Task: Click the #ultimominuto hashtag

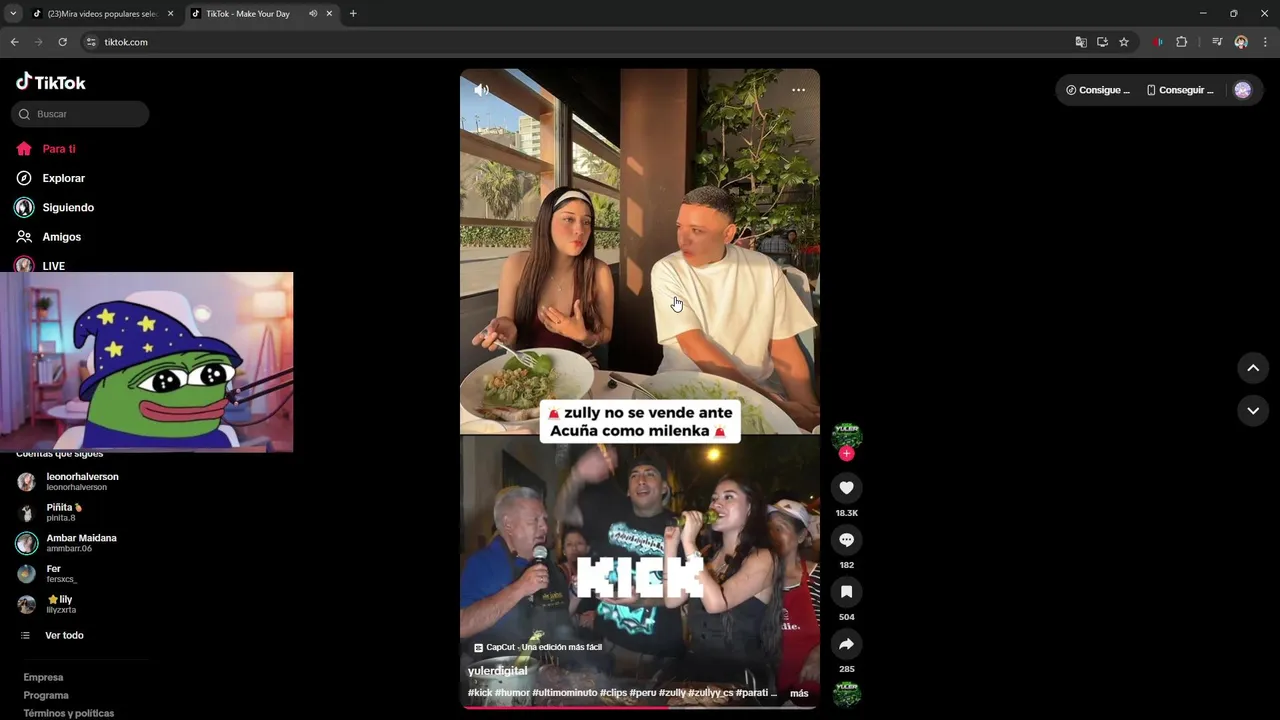Action: (x=565, y=693)
